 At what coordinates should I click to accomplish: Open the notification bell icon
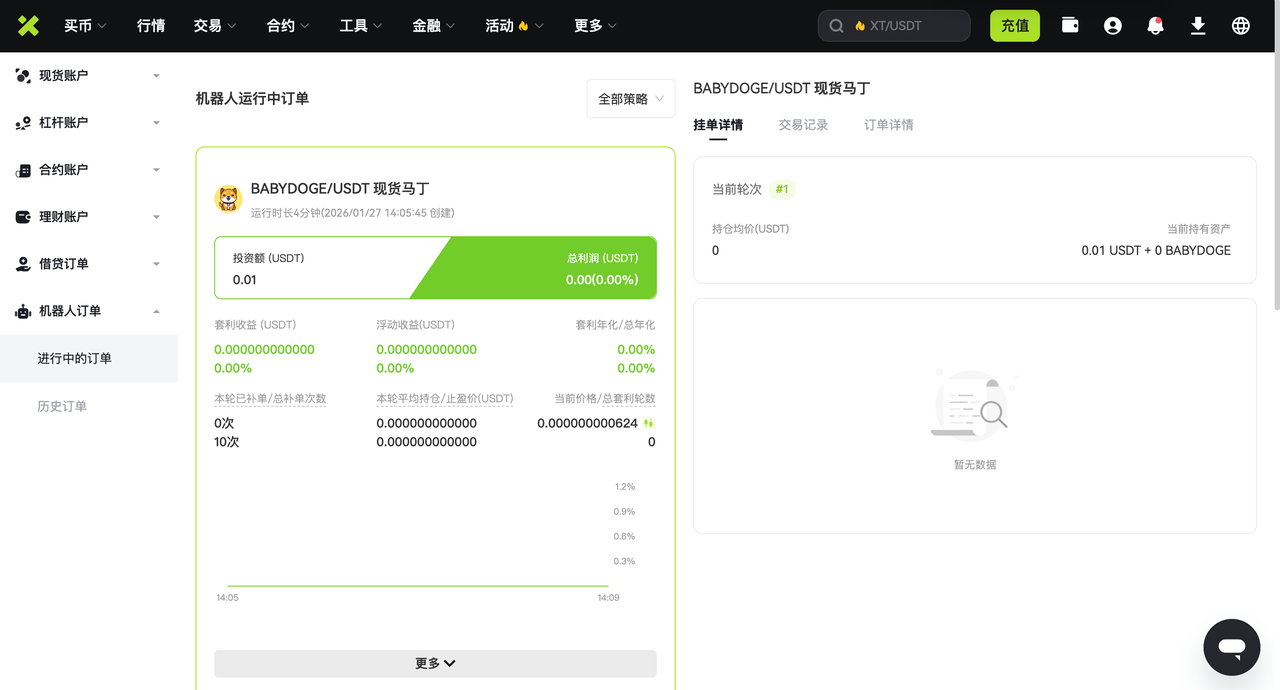pyautogui.click(x=1155, y=26)
